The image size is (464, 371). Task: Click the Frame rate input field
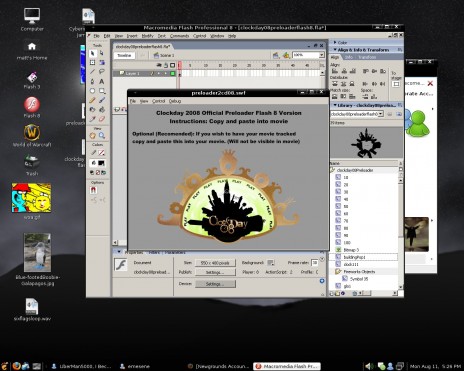click(x=314, y=263)
